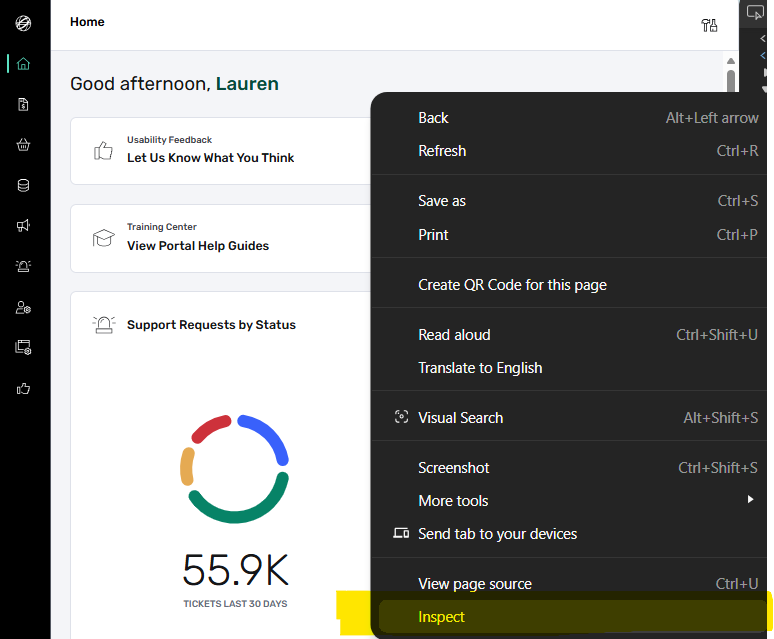This screenshot has width=774, height=639.
Task: Open the database stack sidebar icon
Action: (23, 185)
